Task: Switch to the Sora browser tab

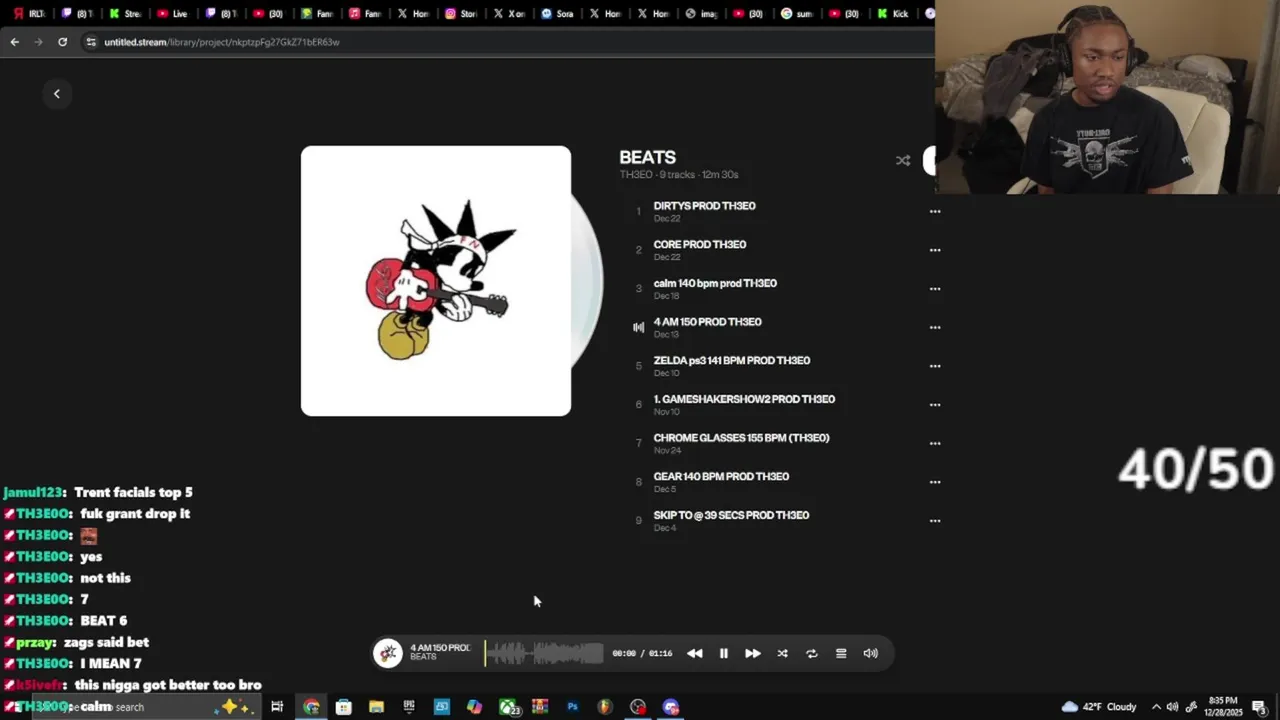Action: click(558, 14)
